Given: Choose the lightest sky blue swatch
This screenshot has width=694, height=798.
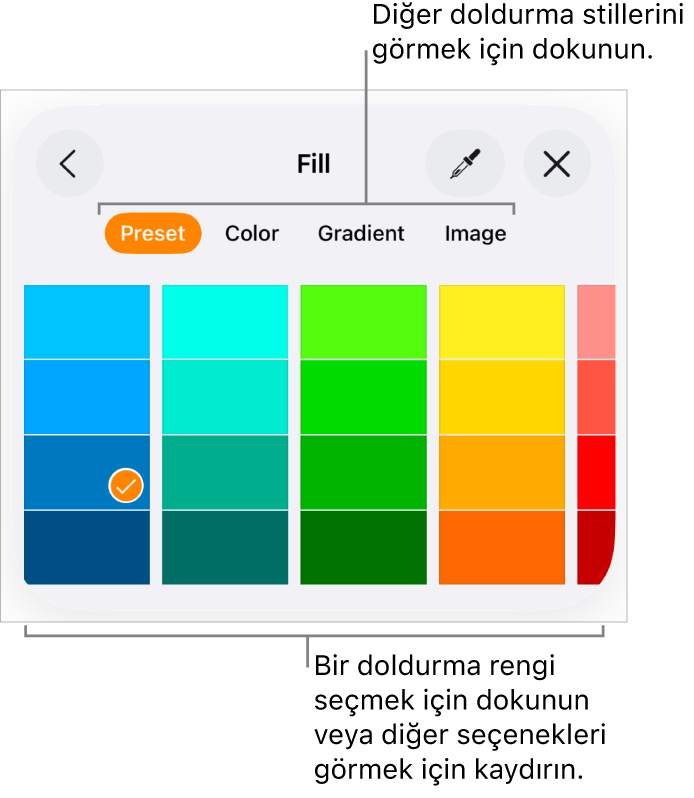Looking at the screenshot, I should [87, 322].
